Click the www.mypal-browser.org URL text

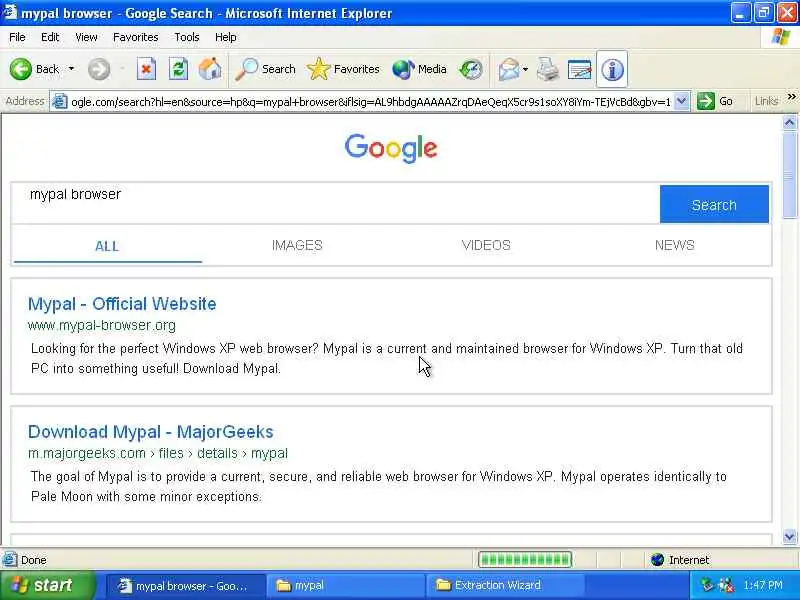102,325
